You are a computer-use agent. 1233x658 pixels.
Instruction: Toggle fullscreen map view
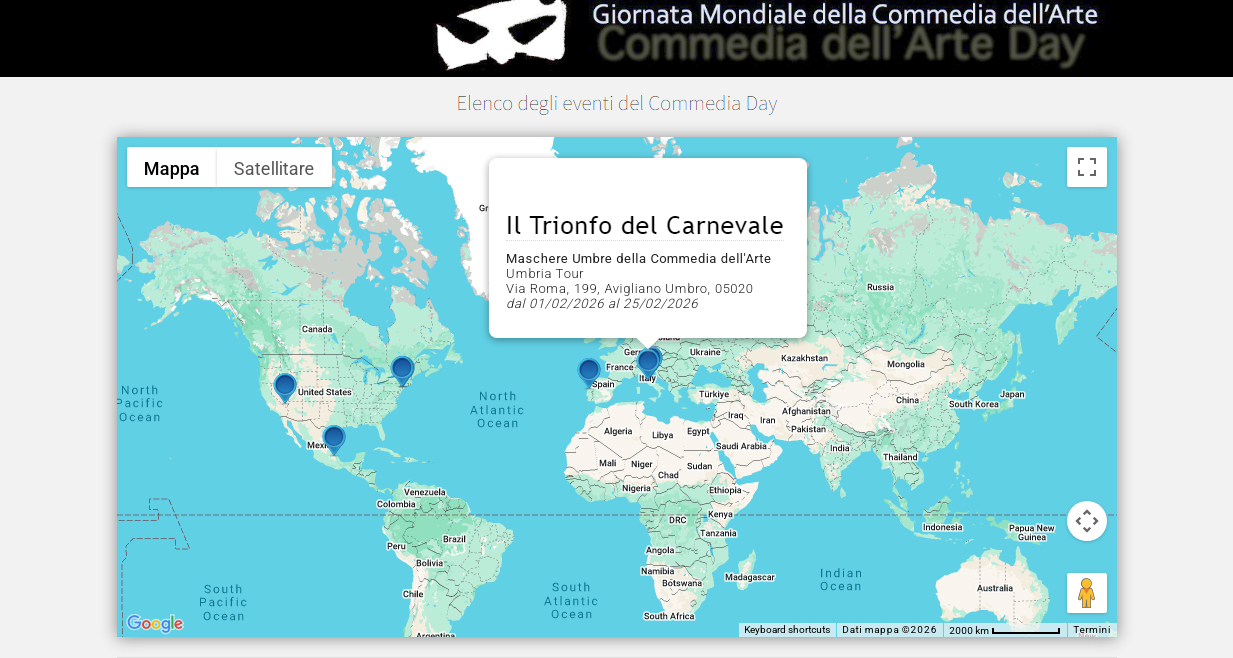coord(1087,167)
